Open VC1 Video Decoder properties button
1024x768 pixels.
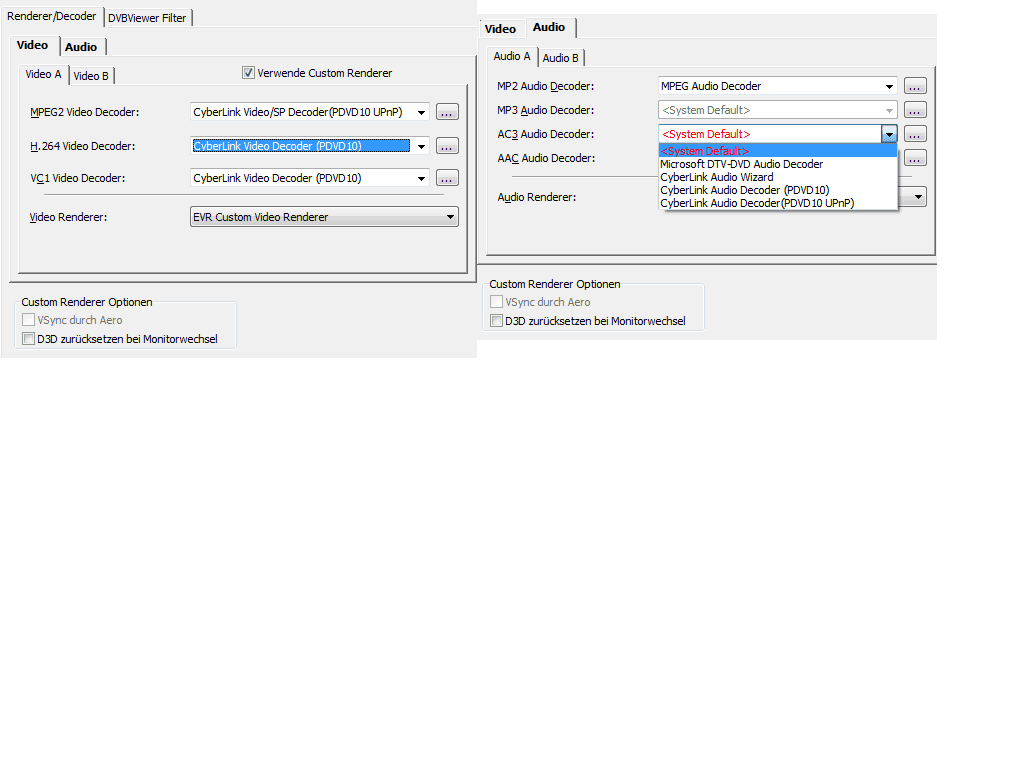(x=447, y=178)
